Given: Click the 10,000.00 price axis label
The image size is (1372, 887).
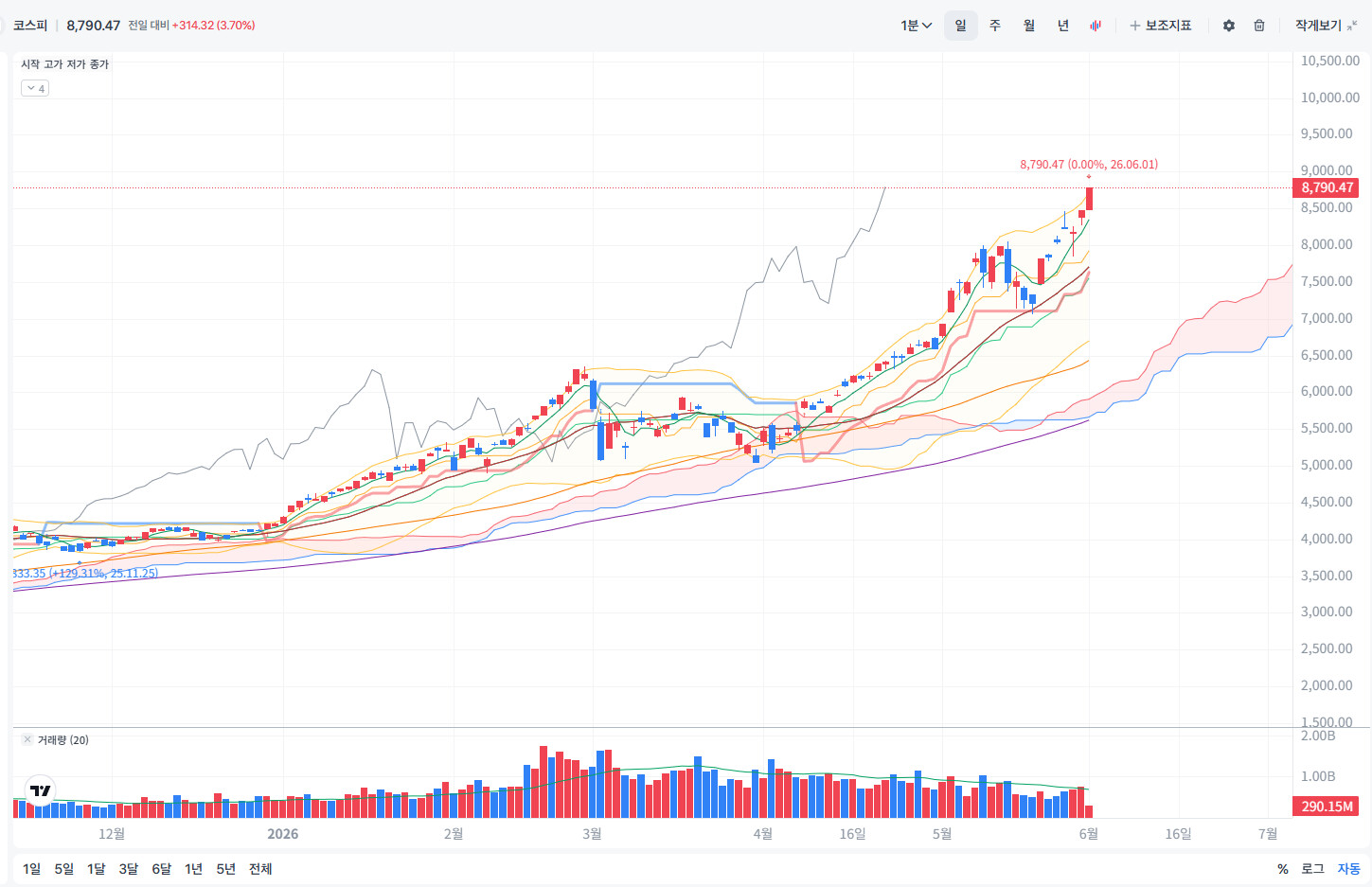Looking at the screenshot, I should click(1330, 98).
